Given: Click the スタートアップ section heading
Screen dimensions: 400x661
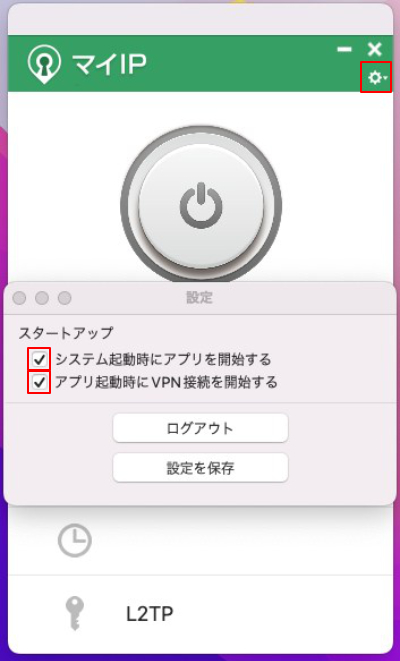Looking at the screenshot, I should (x=66, y=333).
